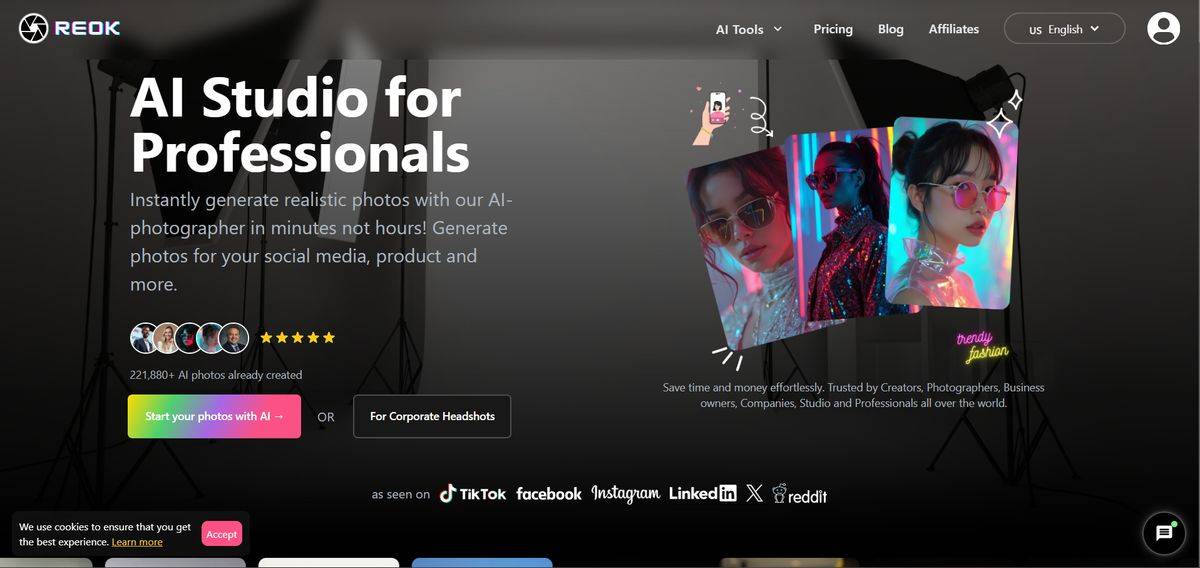Click the LinkedIn logo
The width and height of the screenshot is (1200, 568).
point(702,493)
